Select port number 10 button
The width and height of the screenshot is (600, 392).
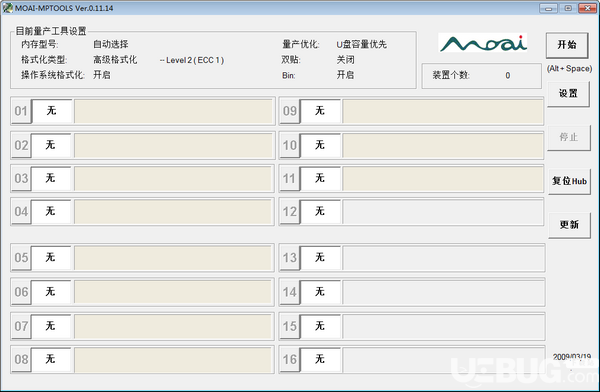click(x=290, y=145)
